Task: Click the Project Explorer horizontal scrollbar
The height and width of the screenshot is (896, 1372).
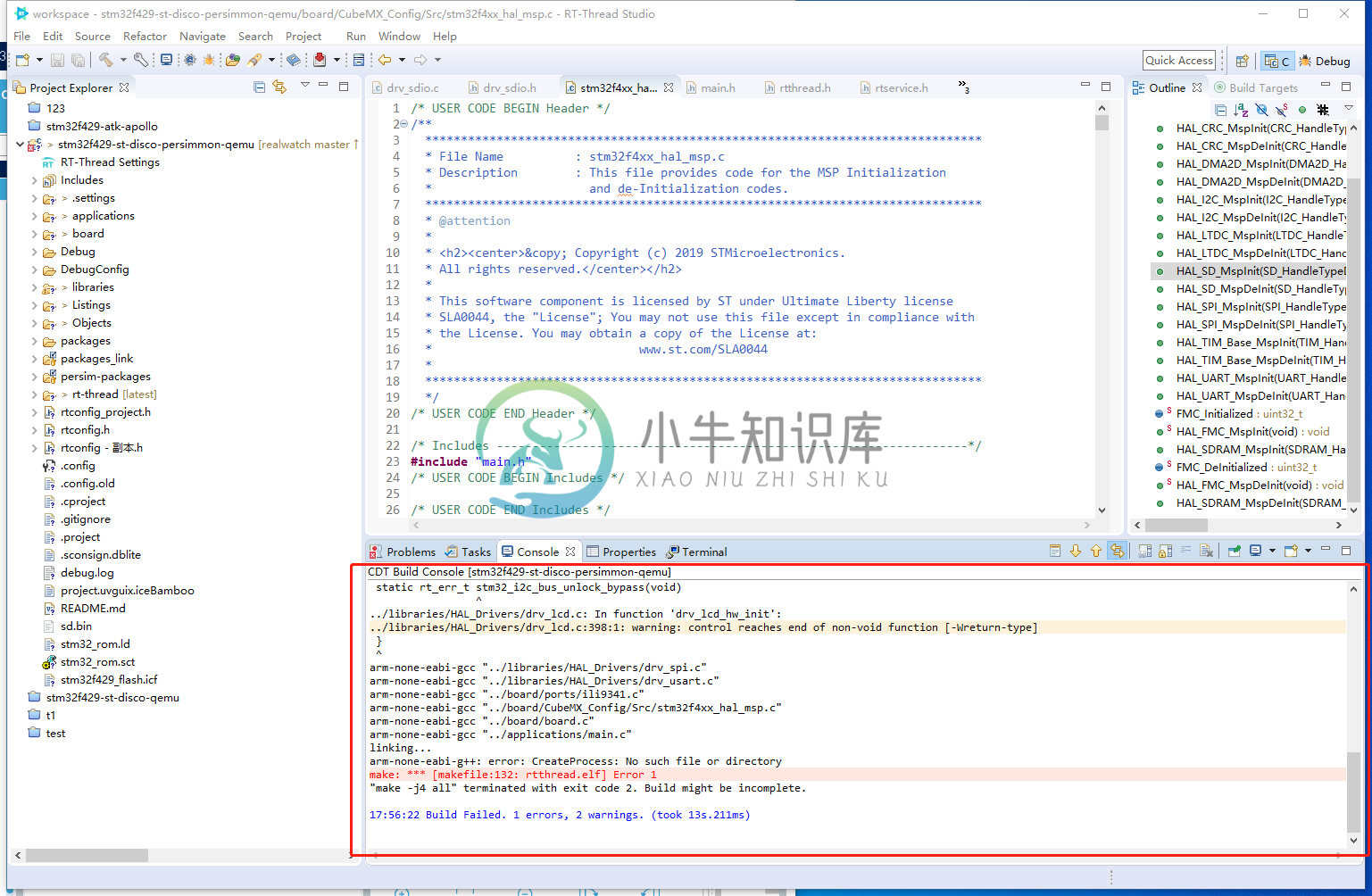Action: click(x=87, y=855)
